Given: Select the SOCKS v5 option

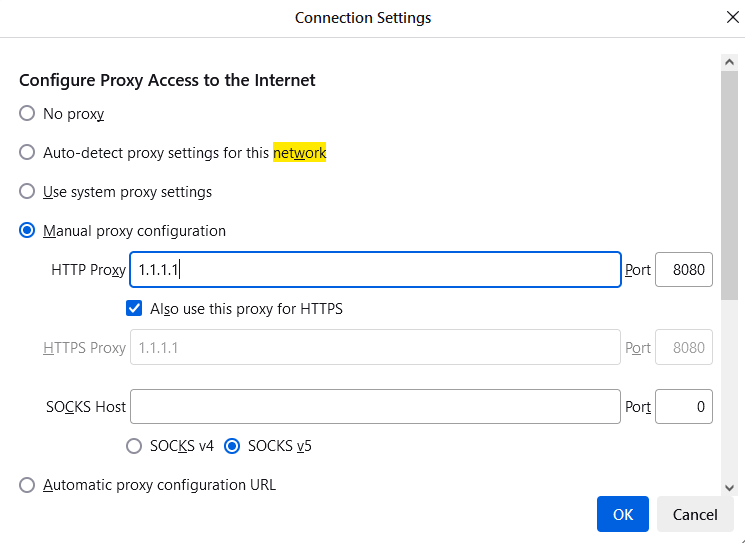Looking at the screenshot, I should [232, 446].
